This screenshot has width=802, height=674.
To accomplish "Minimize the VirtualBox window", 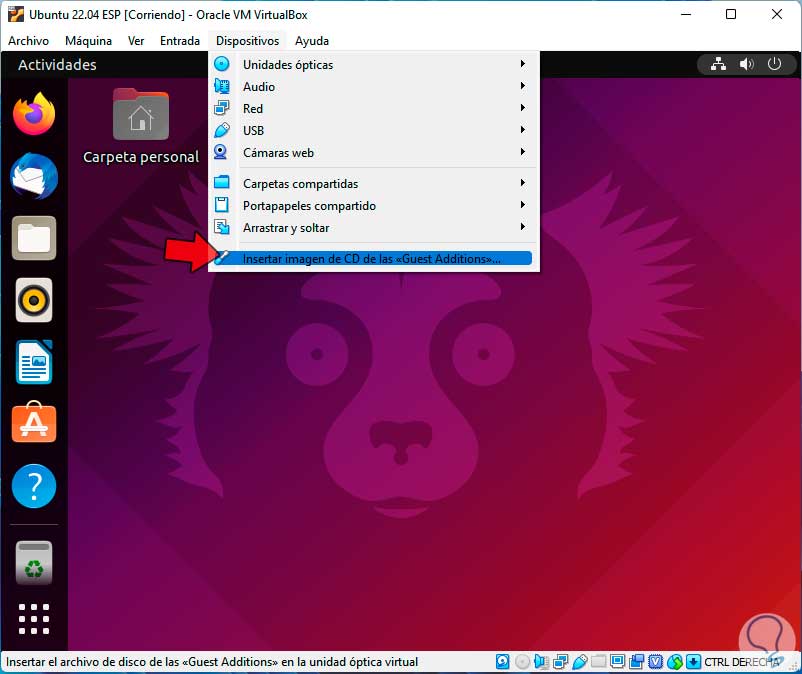I will [x=686, y=14].
